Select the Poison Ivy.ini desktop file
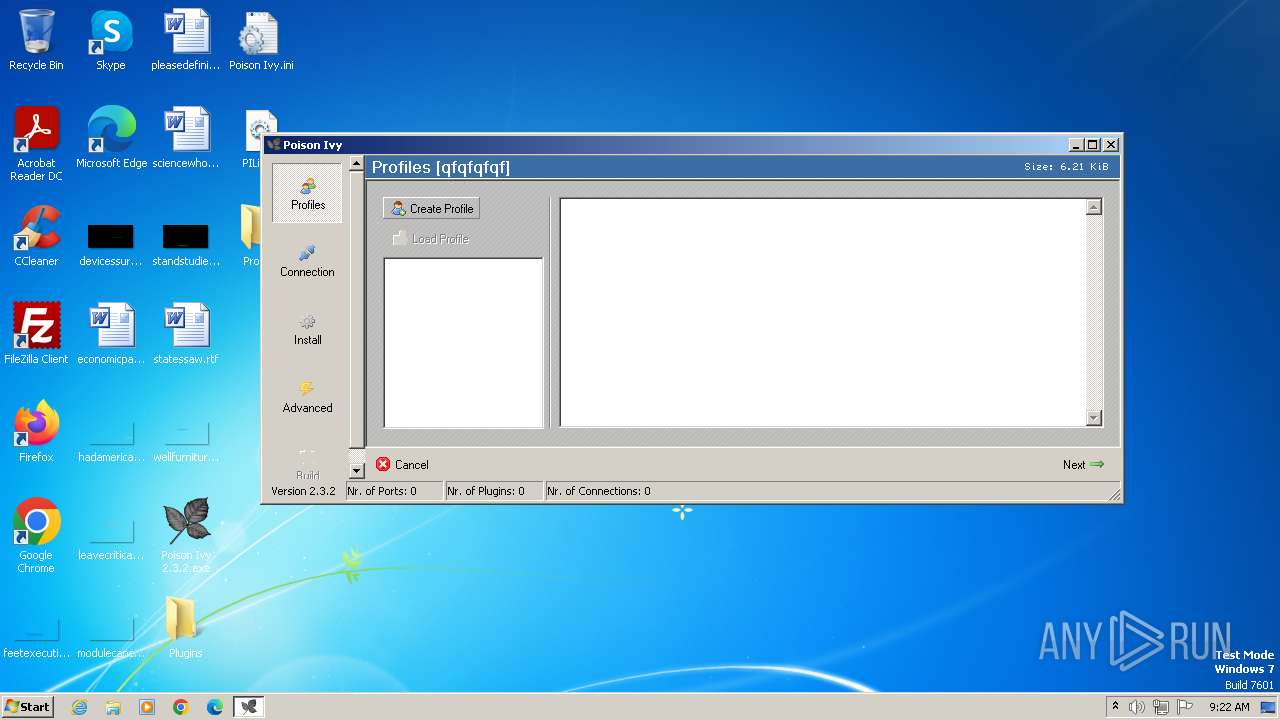The width and height of the screenshot is (1280, 720). coord(260,41)
